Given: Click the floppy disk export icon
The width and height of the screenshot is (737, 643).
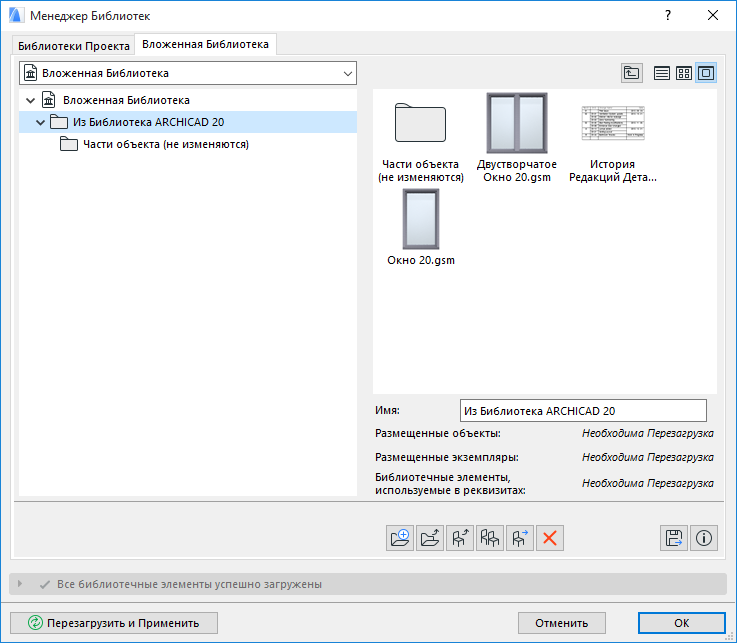Looking at the screenshot, I should (674, 538).
